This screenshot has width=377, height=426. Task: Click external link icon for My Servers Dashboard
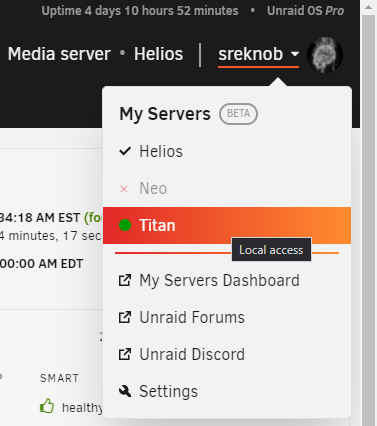pyautogui.click(x=125, y=280)
